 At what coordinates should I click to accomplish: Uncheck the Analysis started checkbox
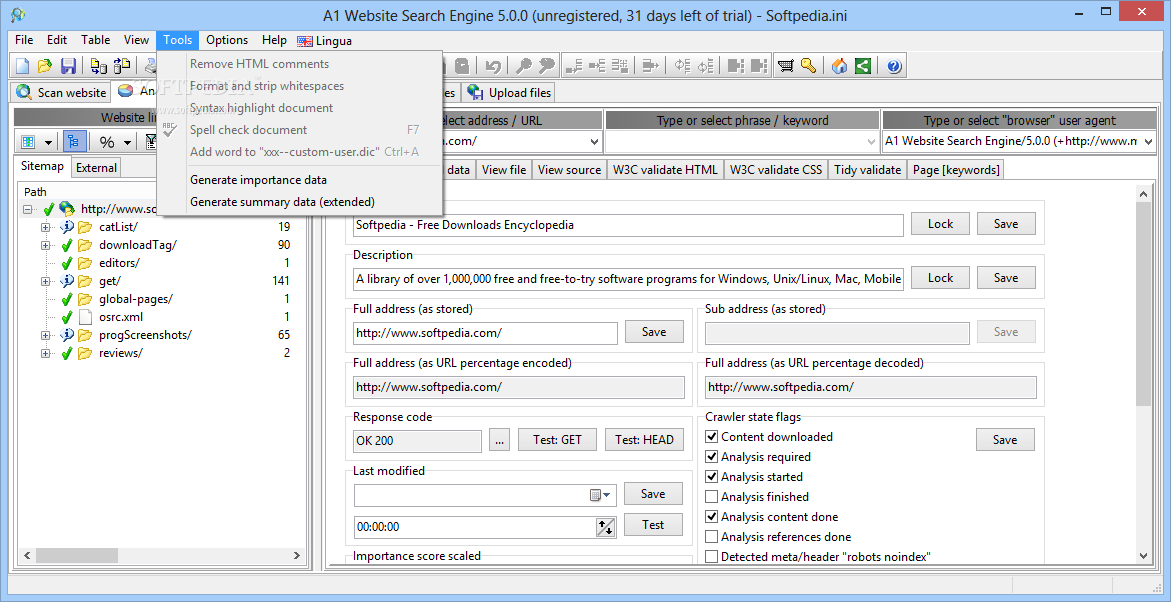click(x=712, y=477)
